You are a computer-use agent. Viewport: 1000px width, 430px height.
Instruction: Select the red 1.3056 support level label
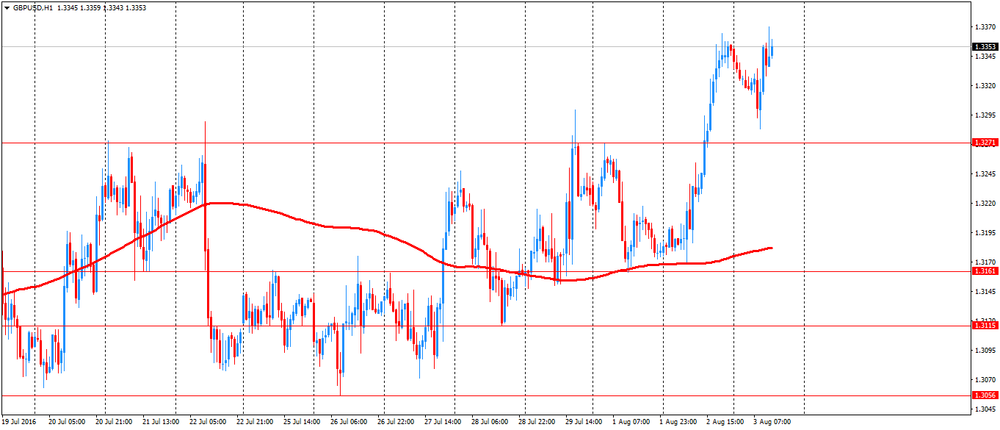coord(984,396)
